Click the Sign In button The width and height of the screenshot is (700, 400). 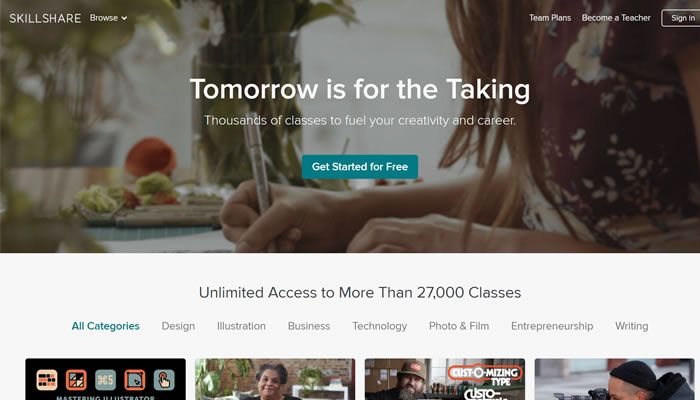(x=681, y=18)
